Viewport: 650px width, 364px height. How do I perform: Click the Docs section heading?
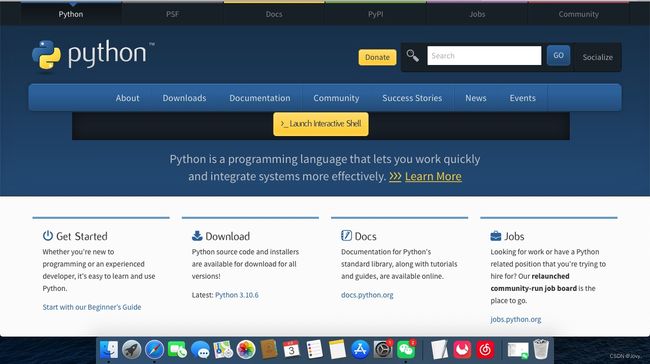[366, 236]
